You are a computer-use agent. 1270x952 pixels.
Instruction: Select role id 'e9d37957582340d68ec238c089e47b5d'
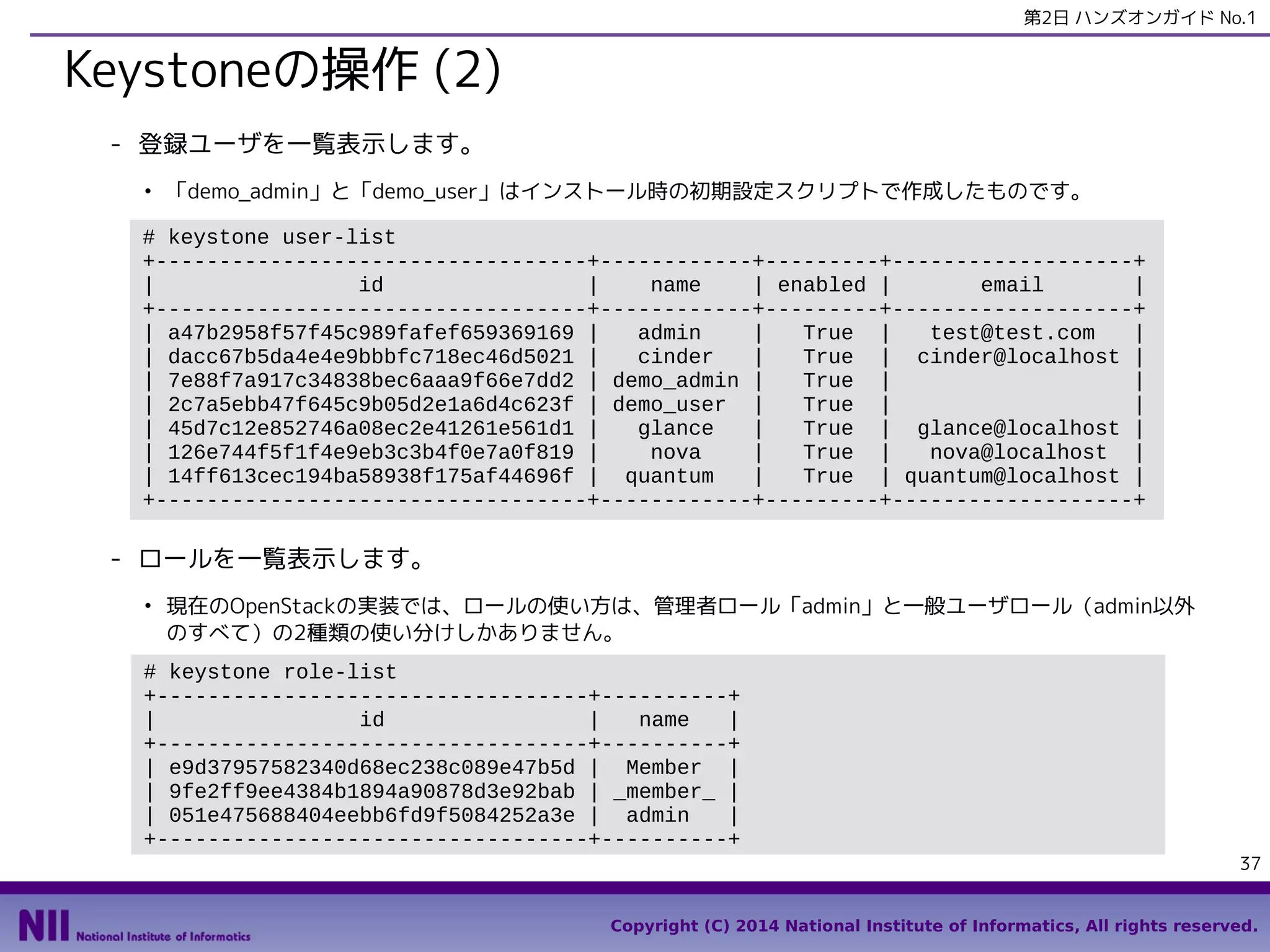pyautogui.click(x=372, y=767)
